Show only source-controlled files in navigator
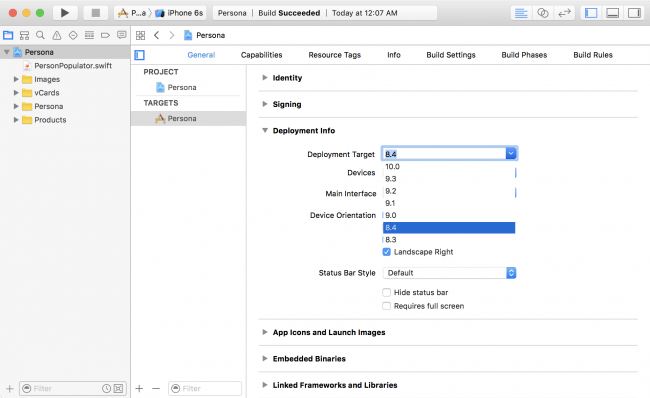 118,388
